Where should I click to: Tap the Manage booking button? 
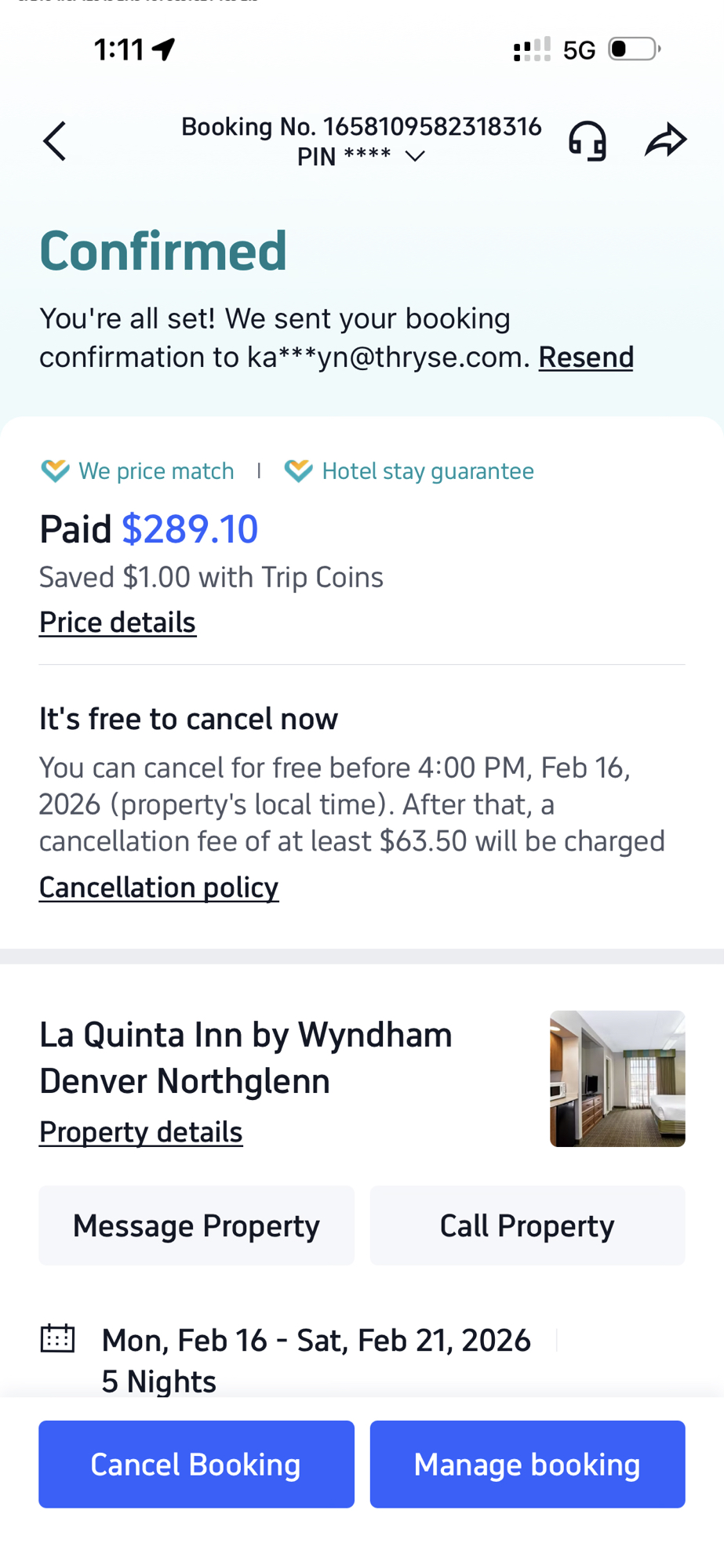click(527, 1464)
